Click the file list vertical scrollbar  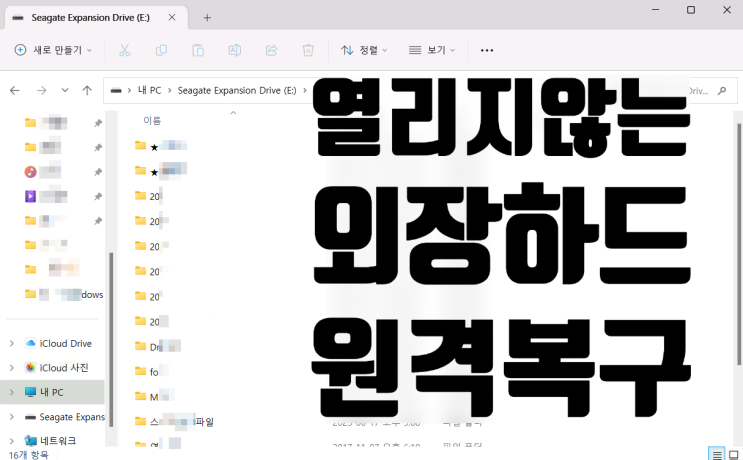[x=739, y=244]
